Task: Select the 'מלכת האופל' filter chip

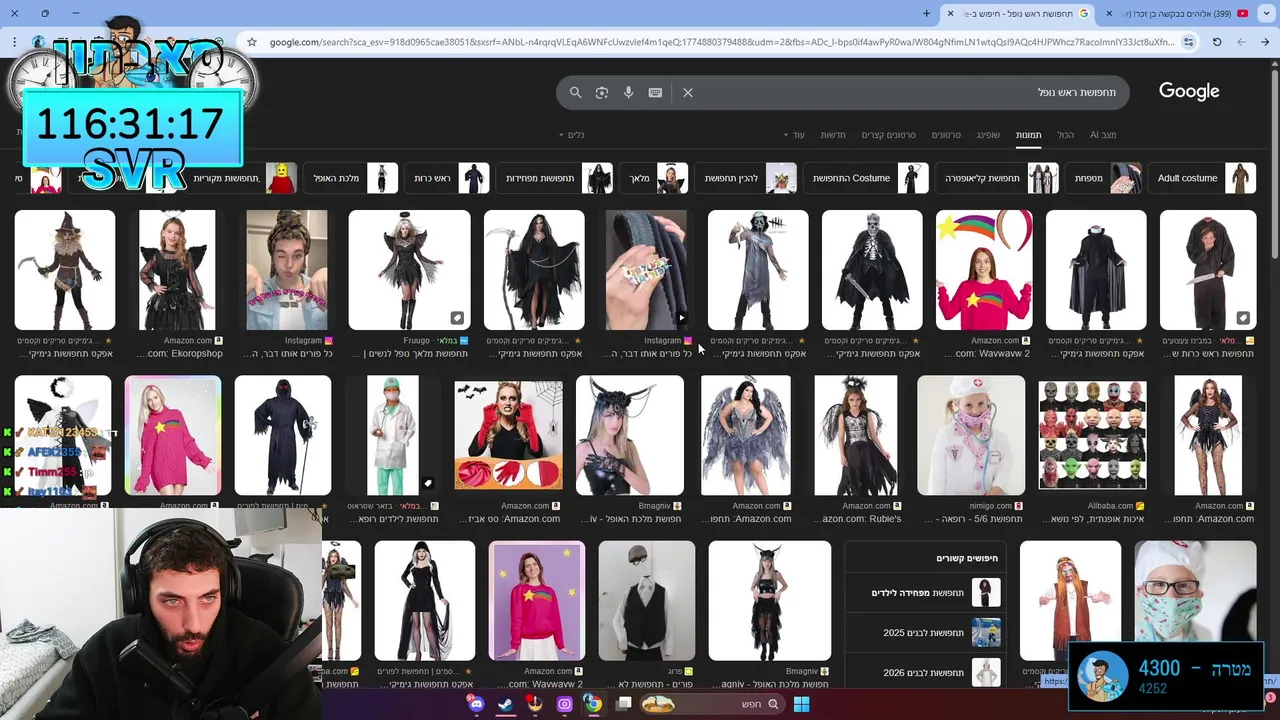Action: click(x=351, y=178)
